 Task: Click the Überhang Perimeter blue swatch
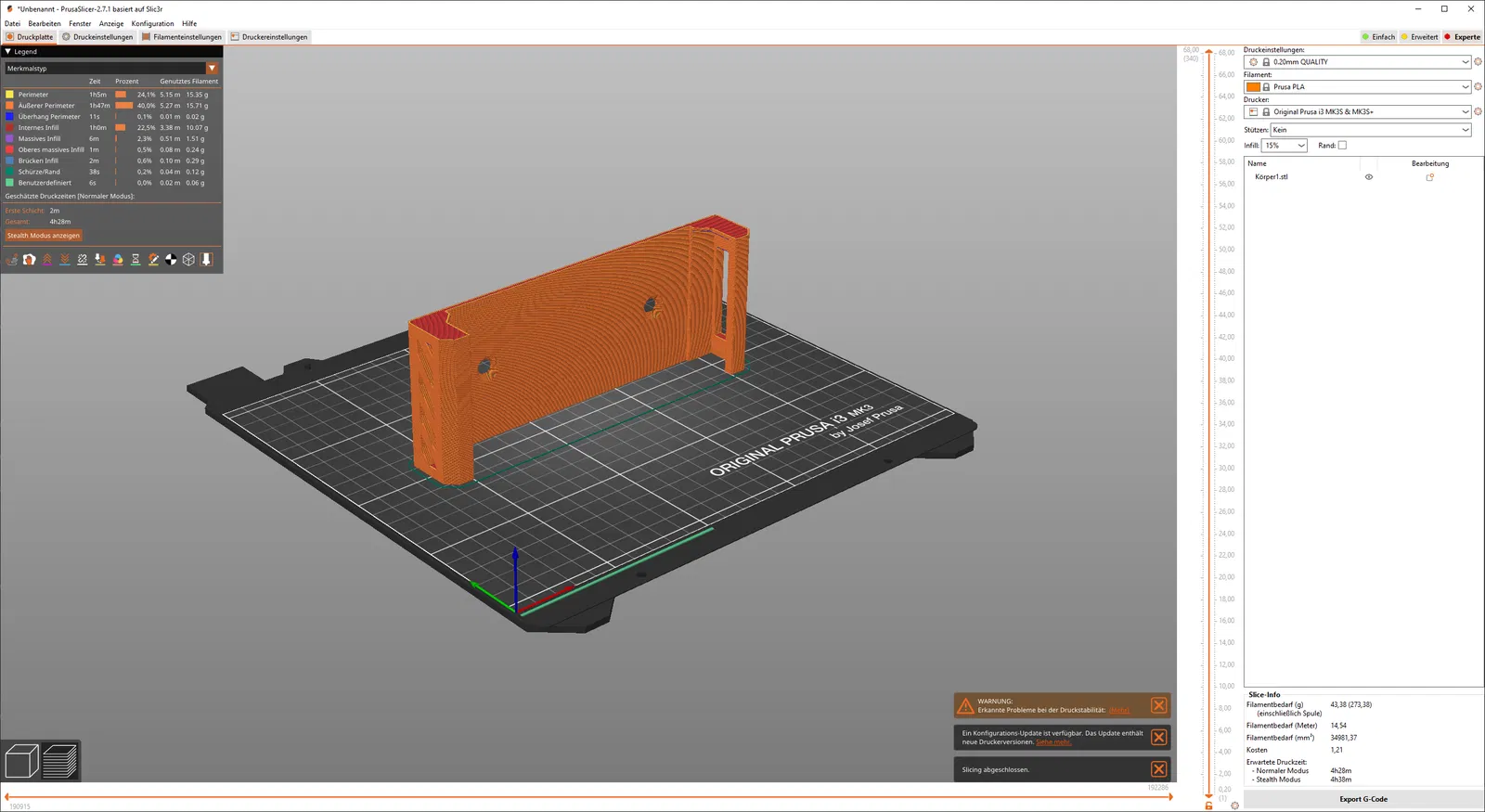(9, 117)
